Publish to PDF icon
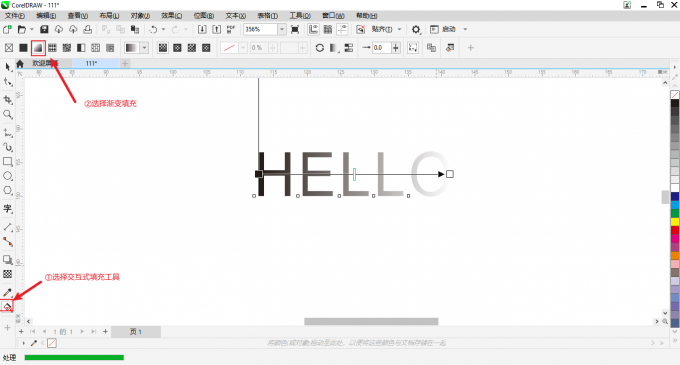This screenshot has height=365, width=680. point(231,29)
